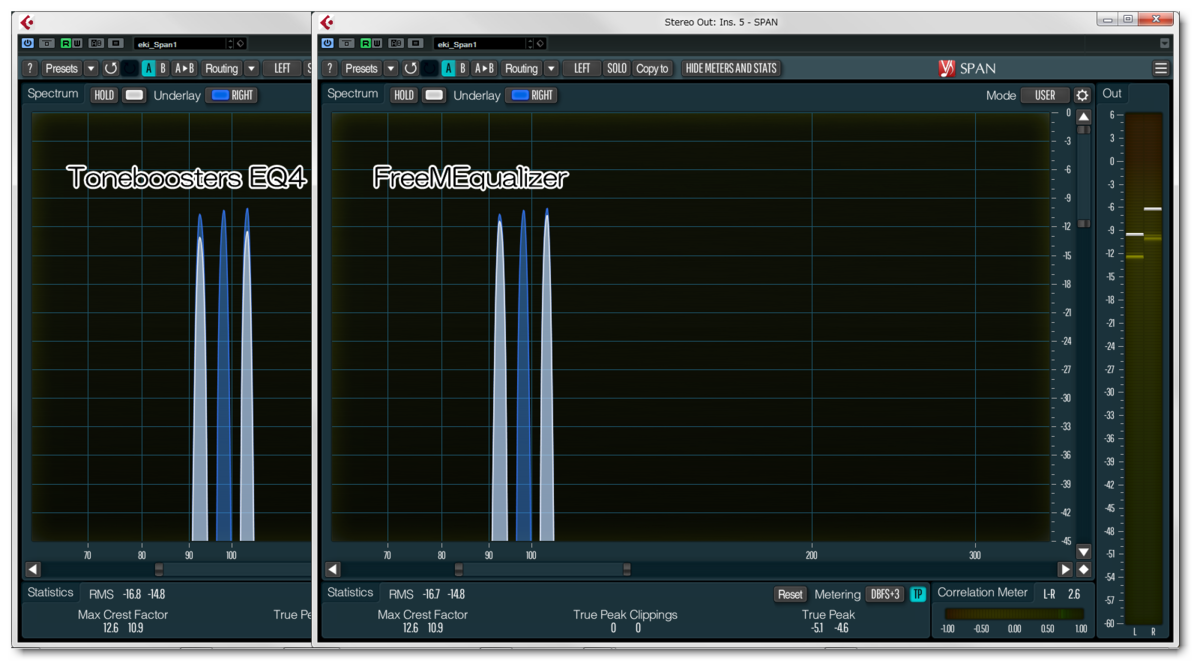Open Routing dropdown arrow in left SPAN window
Screen dimensions: 1200x669
click(x=251, y=69)
